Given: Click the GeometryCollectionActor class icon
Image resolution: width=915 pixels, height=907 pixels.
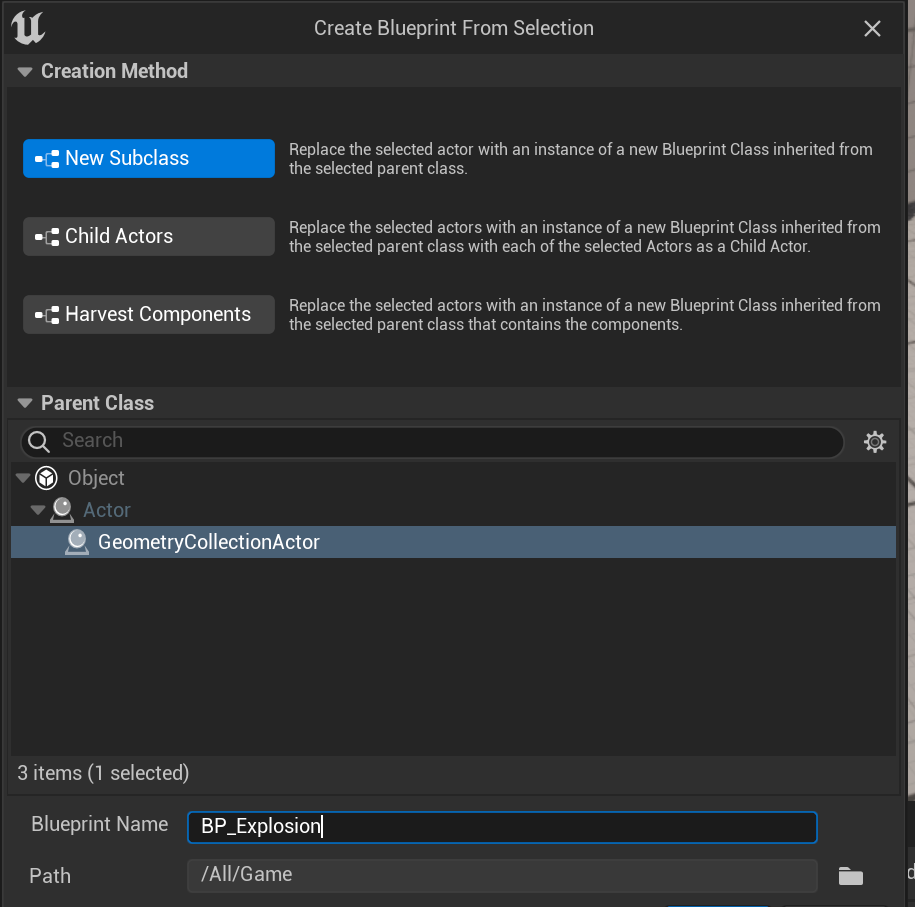Looking at the screenshot, I should 77,542.
